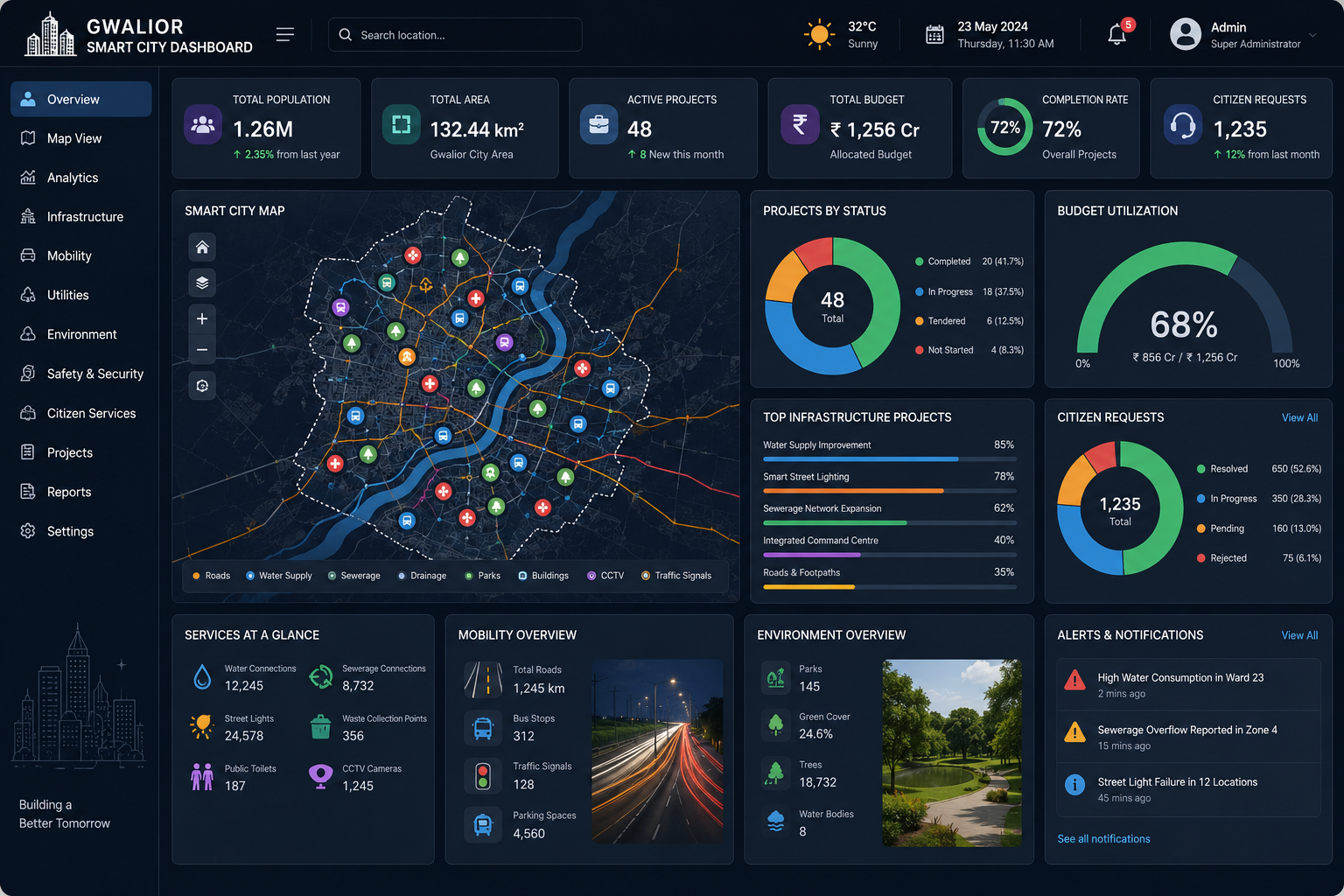Toggle CCTV layer in the map legend
1344x896 pixels.
[x=605, y=576]
